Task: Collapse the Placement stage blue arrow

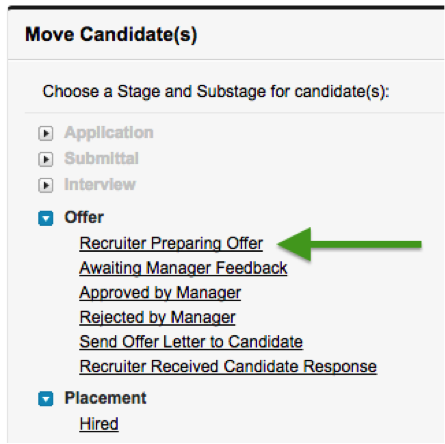Action: tap(46, 399)
